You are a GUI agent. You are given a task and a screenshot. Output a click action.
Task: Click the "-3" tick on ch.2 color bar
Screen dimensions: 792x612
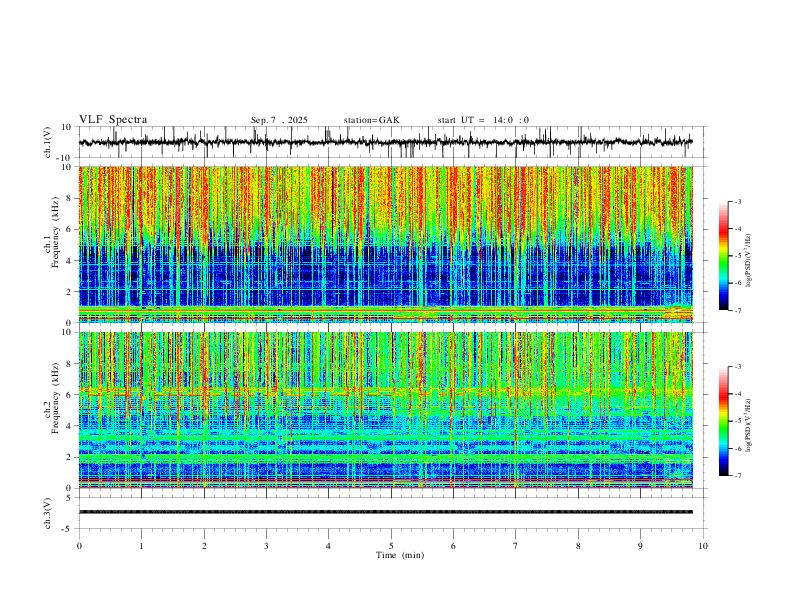pos(737,367)
